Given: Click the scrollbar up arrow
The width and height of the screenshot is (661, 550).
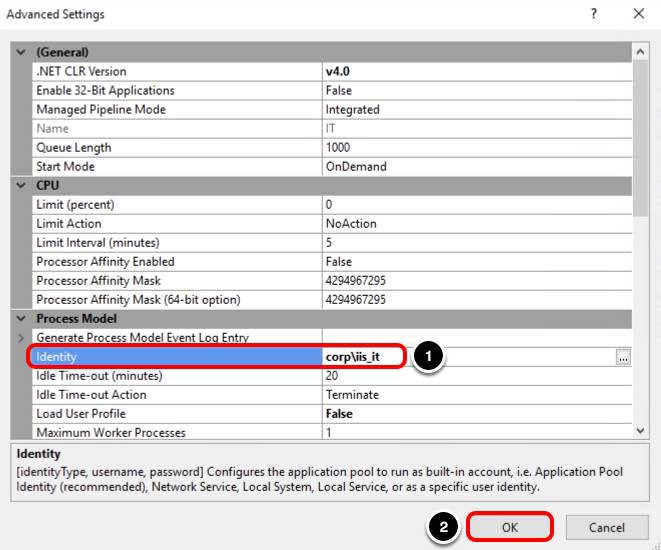Looking at the screenshot, I should pyautogui.click(x=640, y=52).
